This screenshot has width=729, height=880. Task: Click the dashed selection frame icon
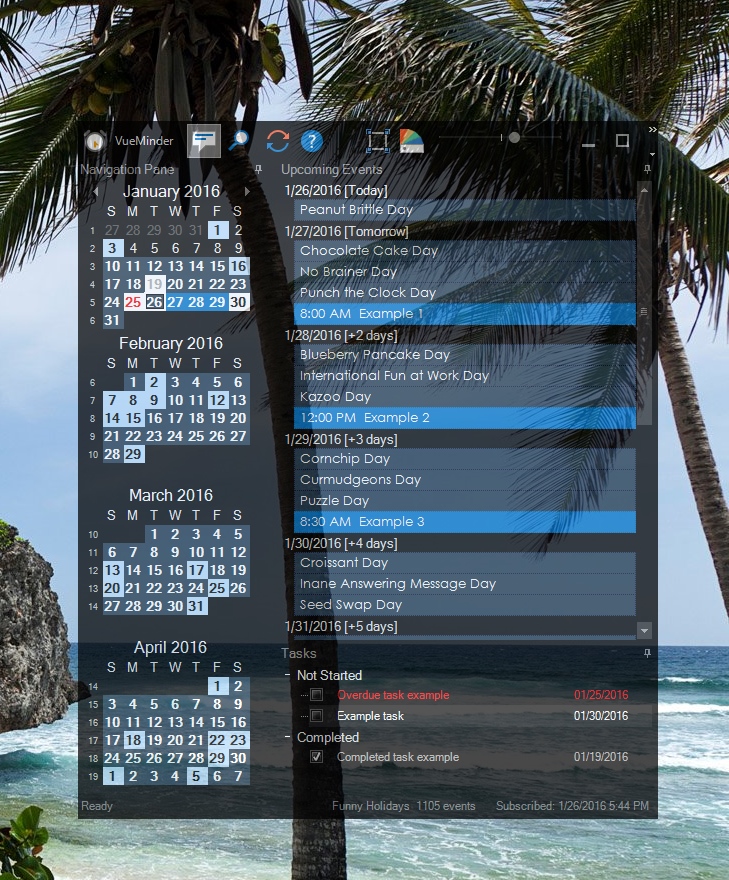click(x=377, y=141)
